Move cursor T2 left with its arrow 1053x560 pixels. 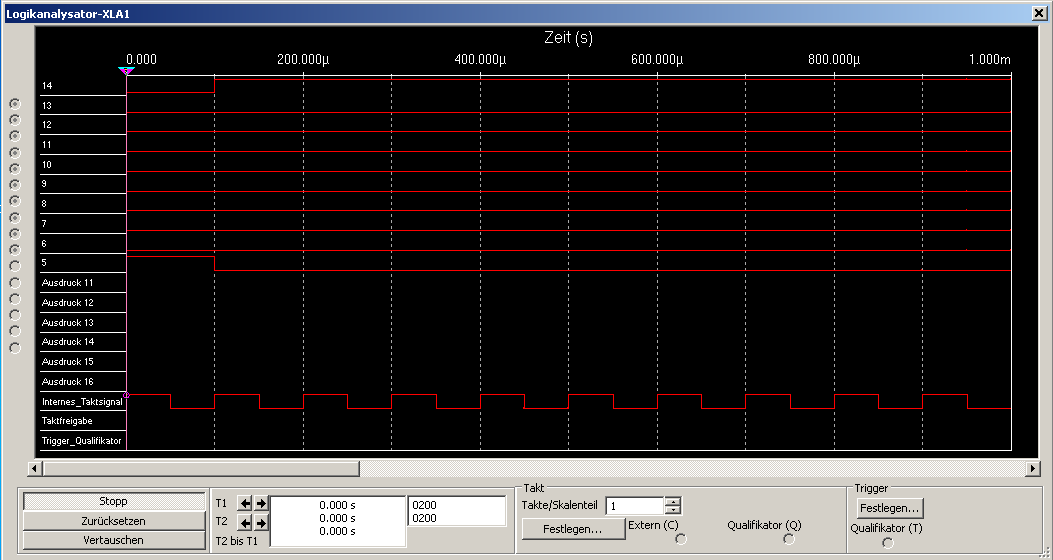click(245, 522)
